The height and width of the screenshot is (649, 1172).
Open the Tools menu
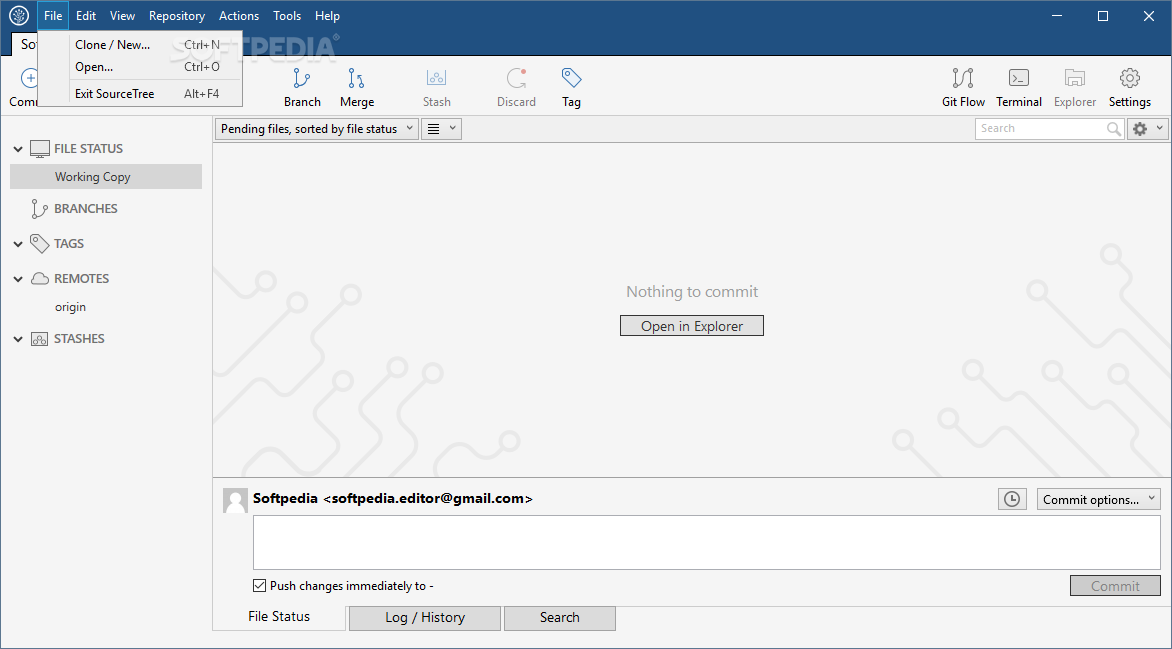287,16
